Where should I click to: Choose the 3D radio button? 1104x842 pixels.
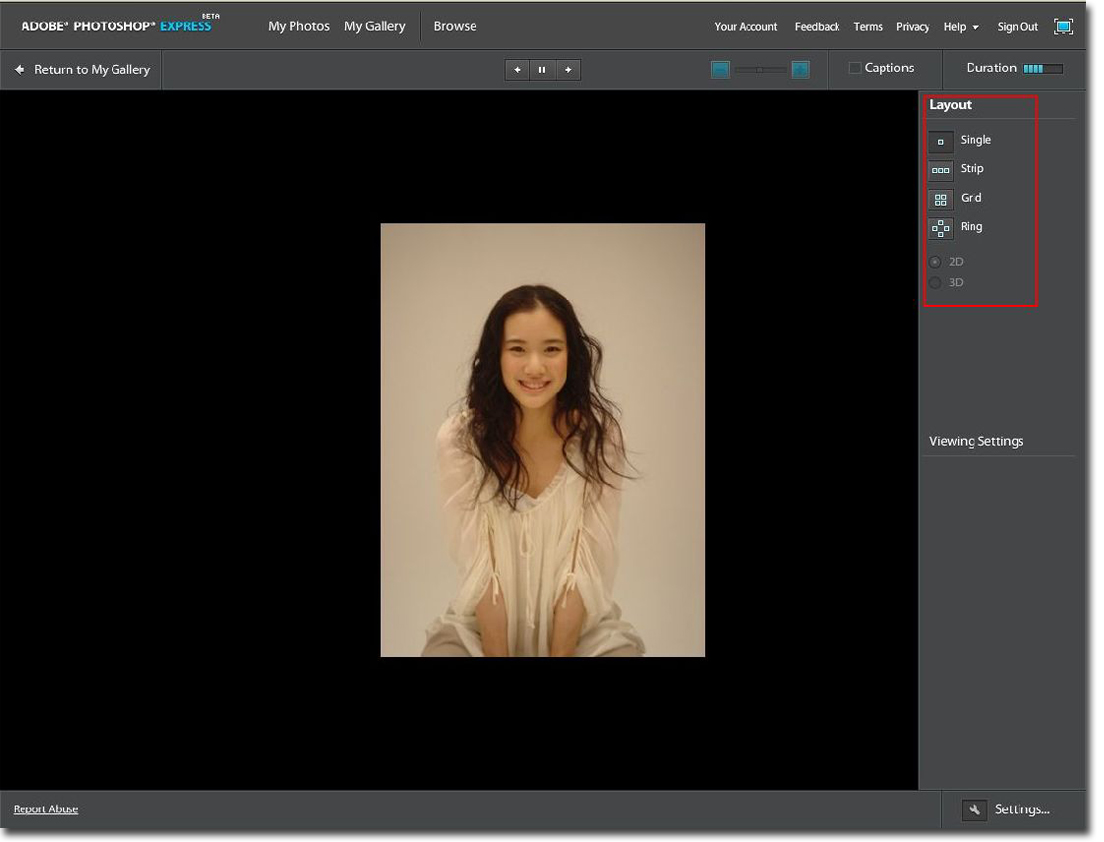935,283
